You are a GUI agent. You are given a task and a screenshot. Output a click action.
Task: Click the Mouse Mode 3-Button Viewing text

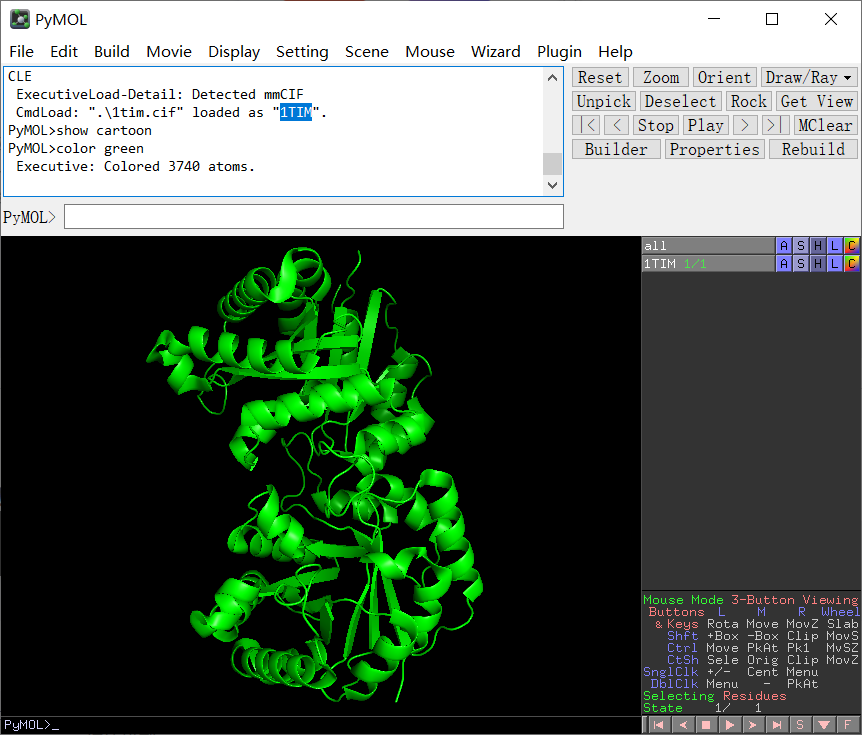750,600
